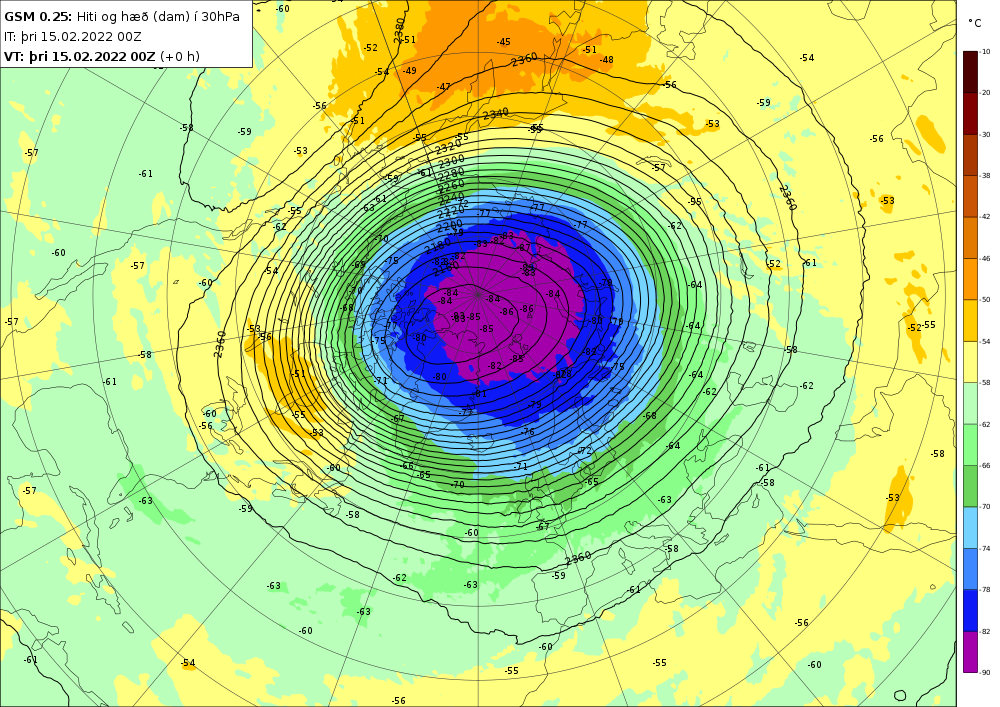Screen dimensions: 1000x707
Task: Click the 2300 contour label
Action: pyautogui.click(x=452, y=161)
